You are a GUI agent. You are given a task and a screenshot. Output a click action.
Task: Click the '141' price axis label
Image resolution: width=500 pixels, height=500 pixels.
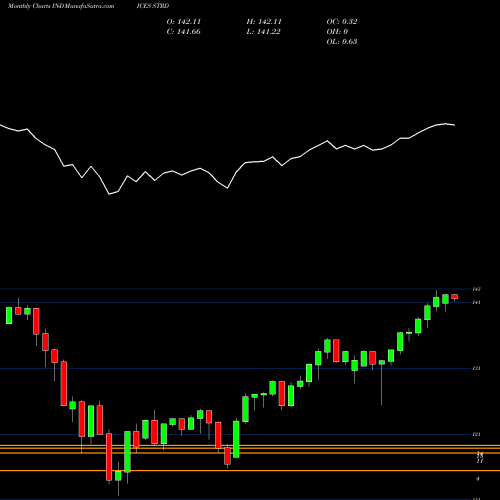[476, 302]
